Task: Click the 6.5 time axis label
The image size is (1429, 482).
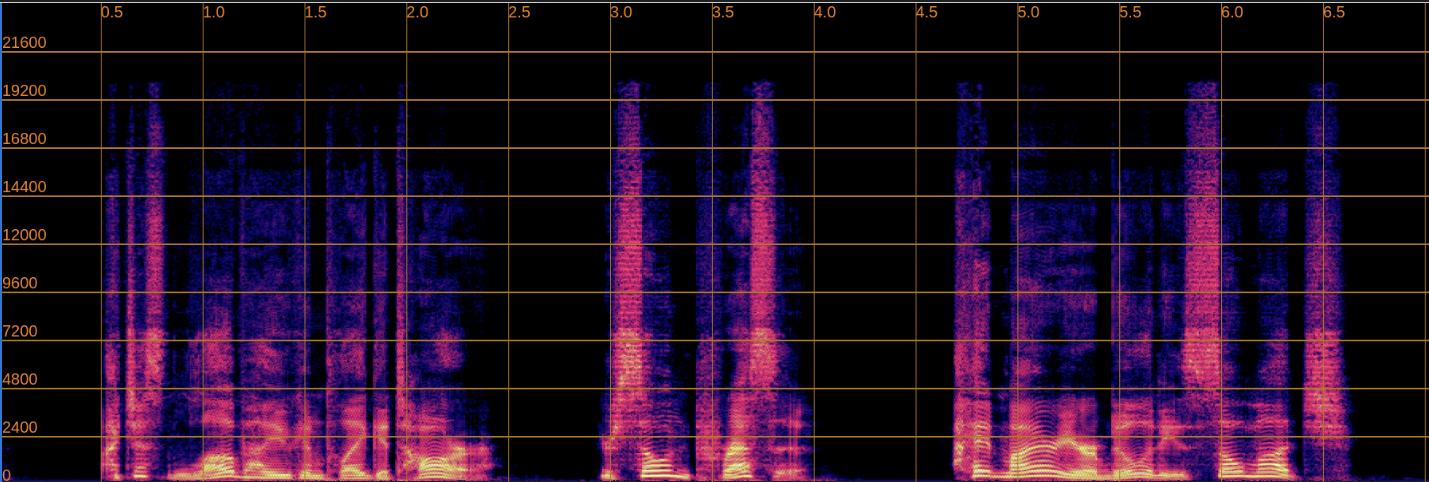Action: click(x=1335, y=13)
